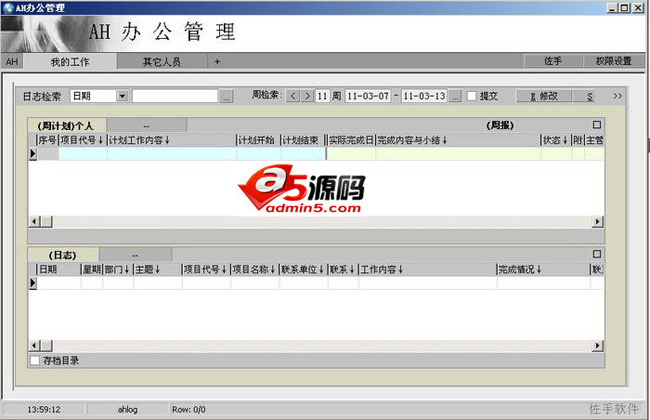Click the planned work content cell
650x420 pixels.
(x=172, y=154)
